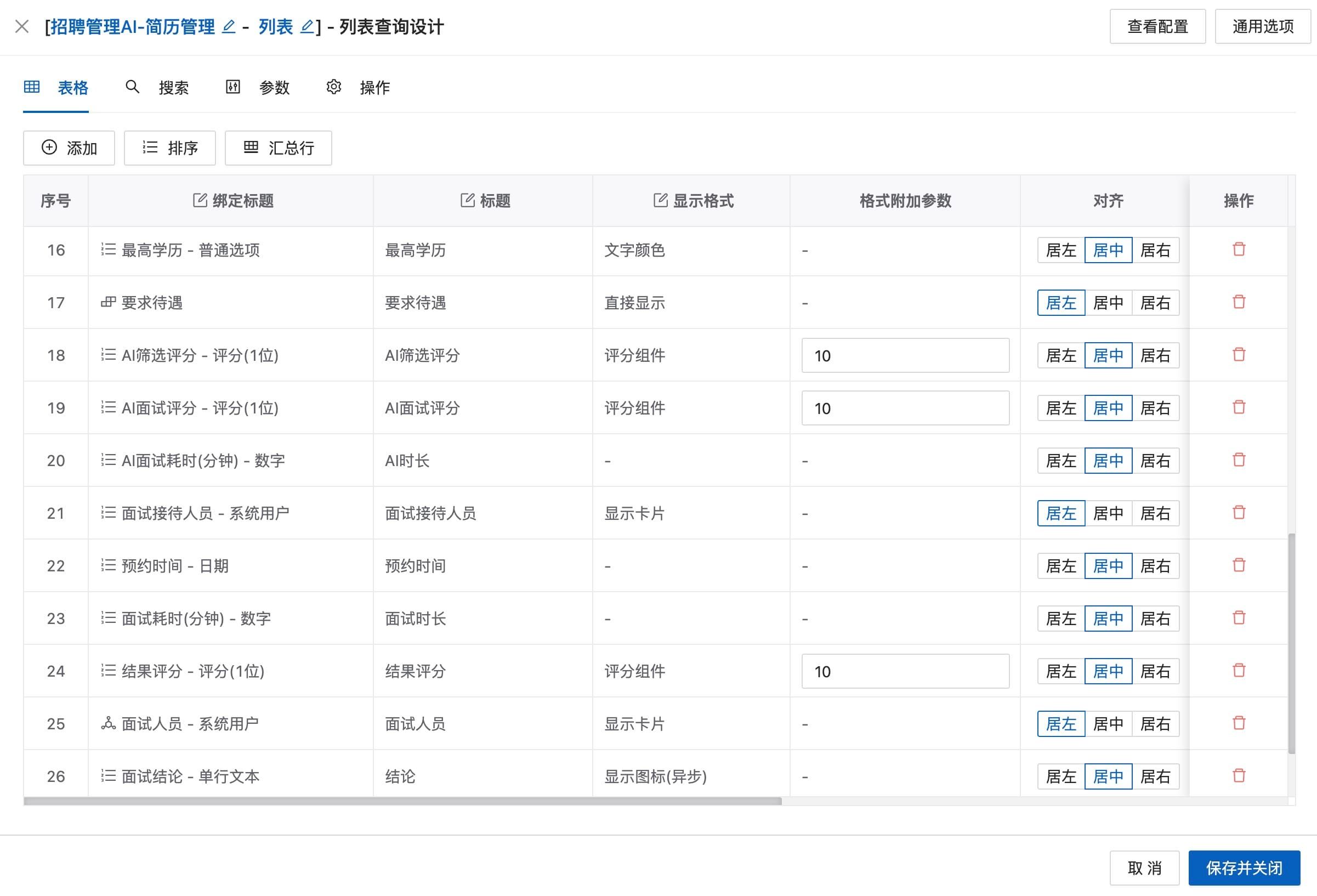This screenshot has height=896, width=1317.
Task: Open 通用选项
Action: tap(1263, 27)
